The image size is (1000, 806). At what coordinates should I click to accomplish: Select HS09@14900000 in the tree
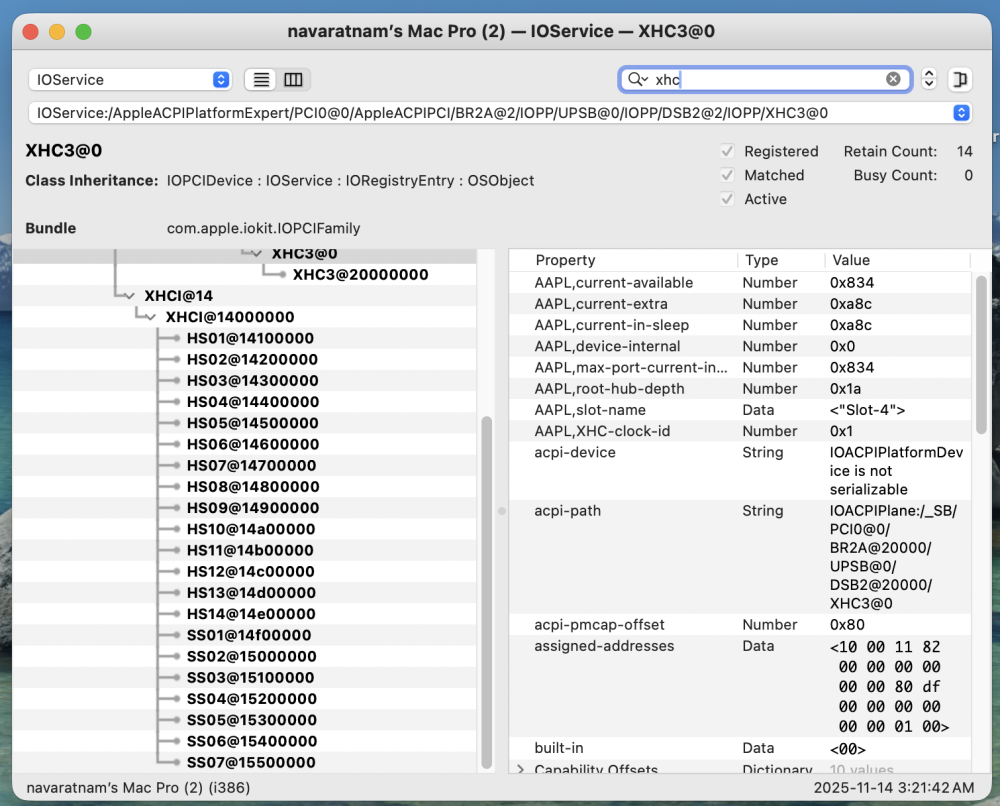253,508
